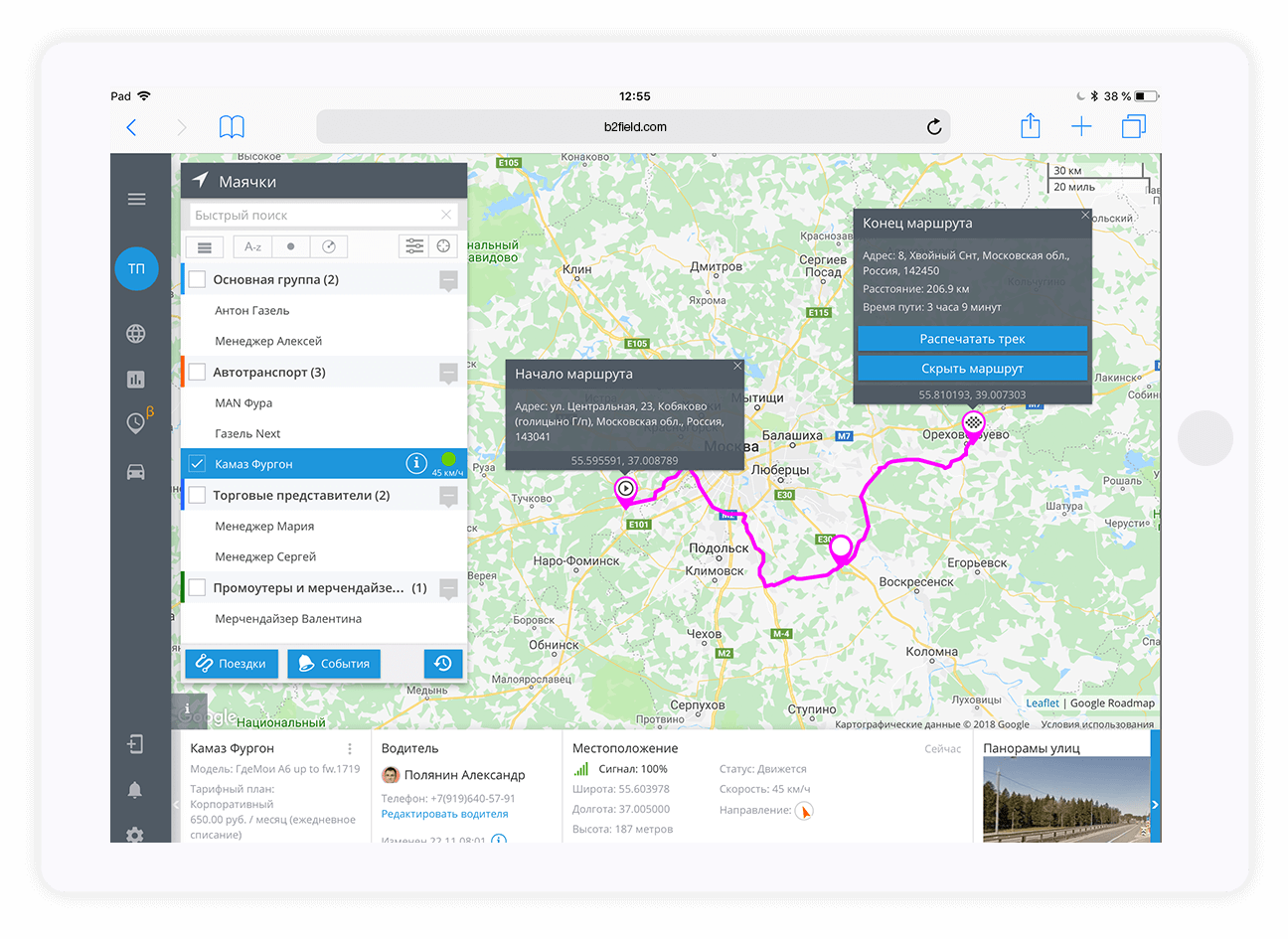Open the Safari bookmarks book icon
The image size is (1288, 939).
click(232, 126)
